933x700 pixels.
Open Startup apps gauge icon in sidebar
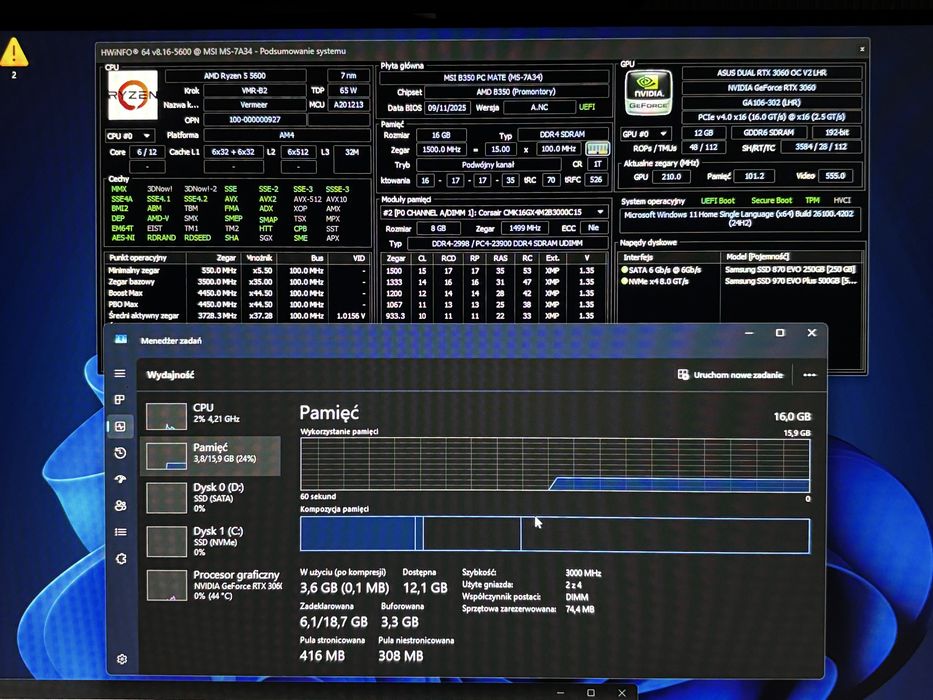120,479
